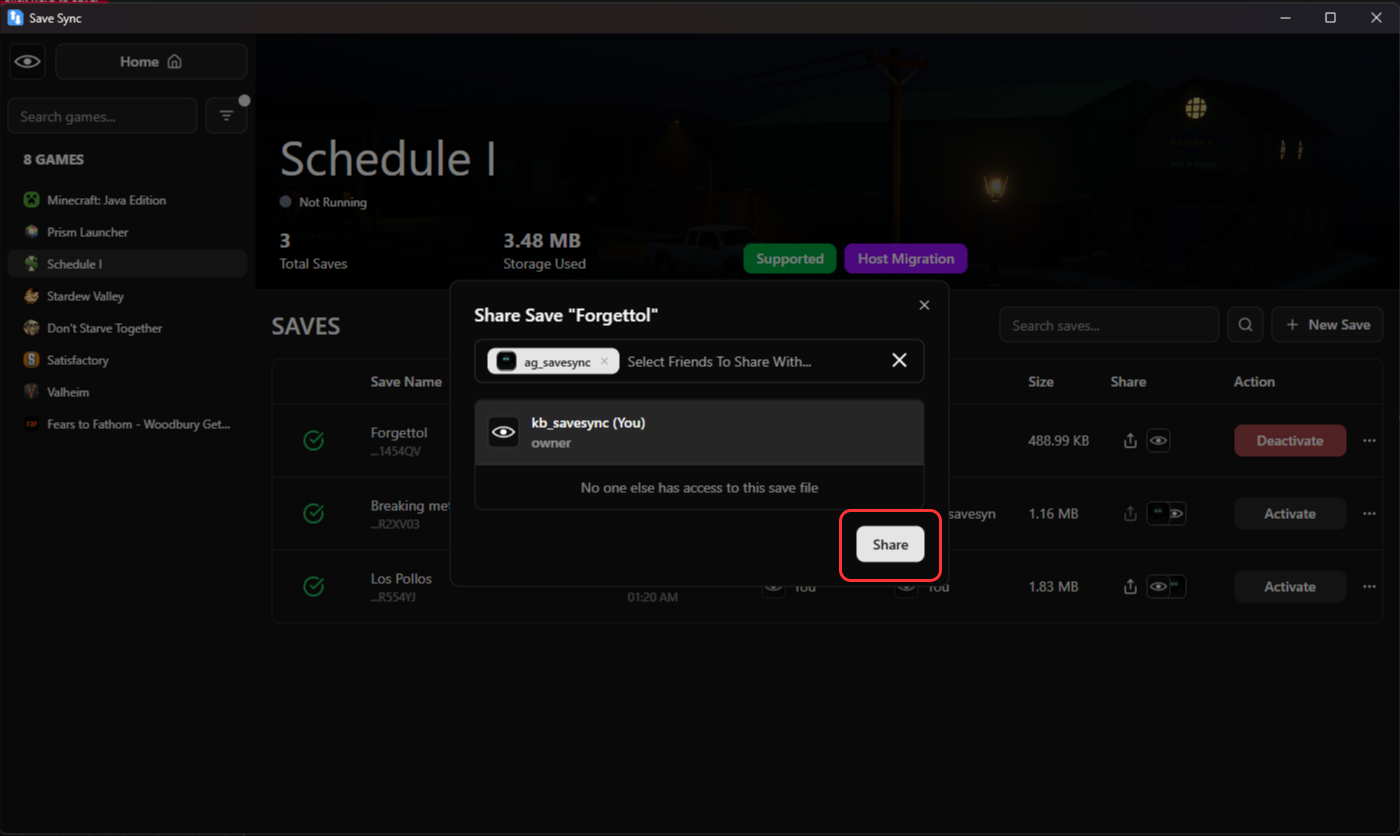Click the kb_savesync (You) owner row
The height and width of the screenshot is (836, 1400).
699,432
